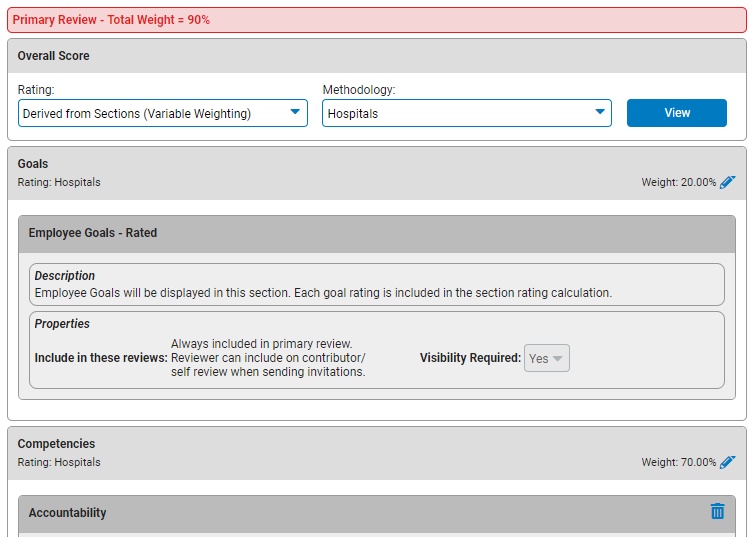
Task: Select the Employee Goals - Rated header
Action: pyautogui.click(x=92, y=233)
